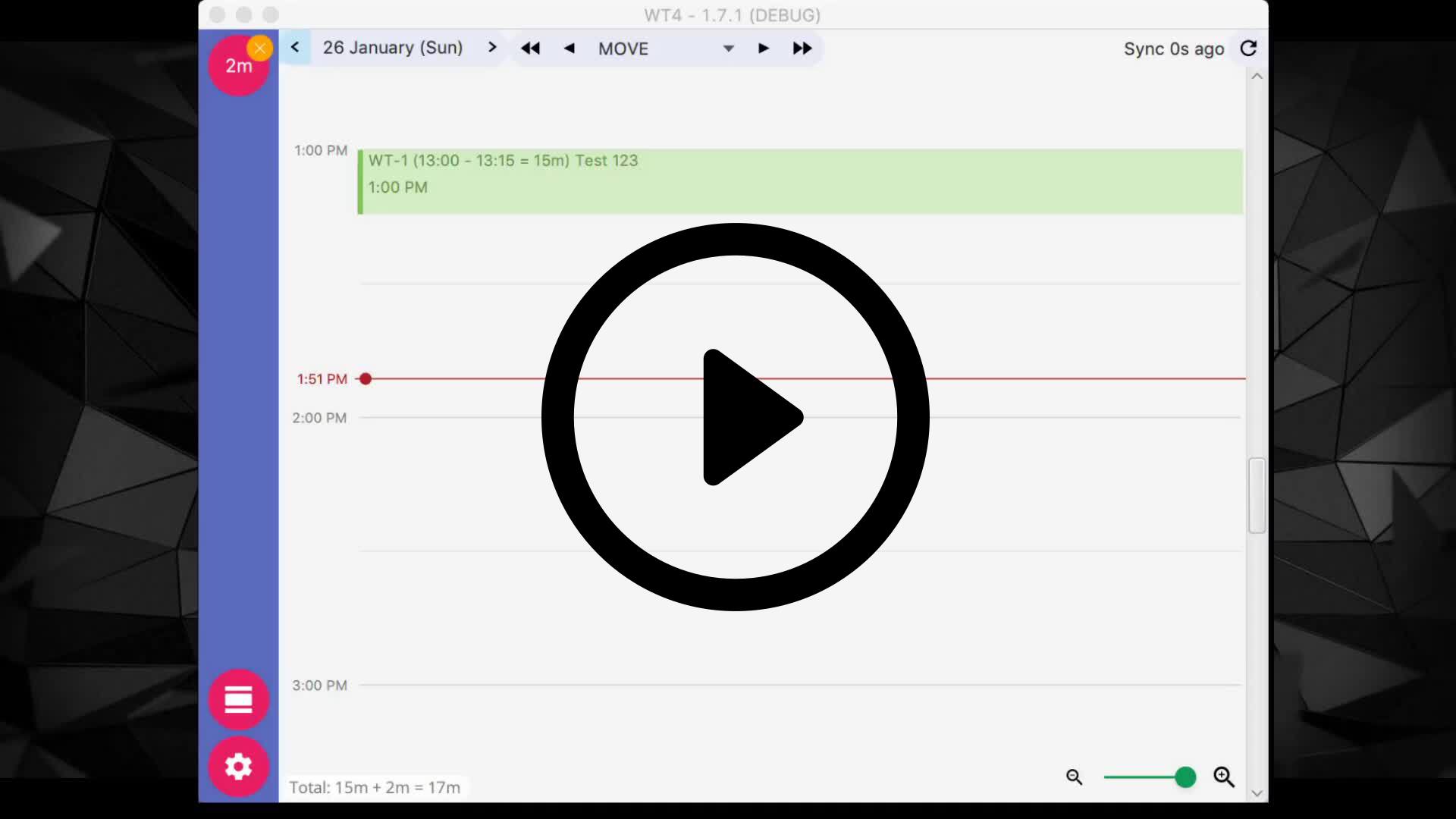Scroll up in the timeline view
The image size is (1456, 819).
point(1257,76)
